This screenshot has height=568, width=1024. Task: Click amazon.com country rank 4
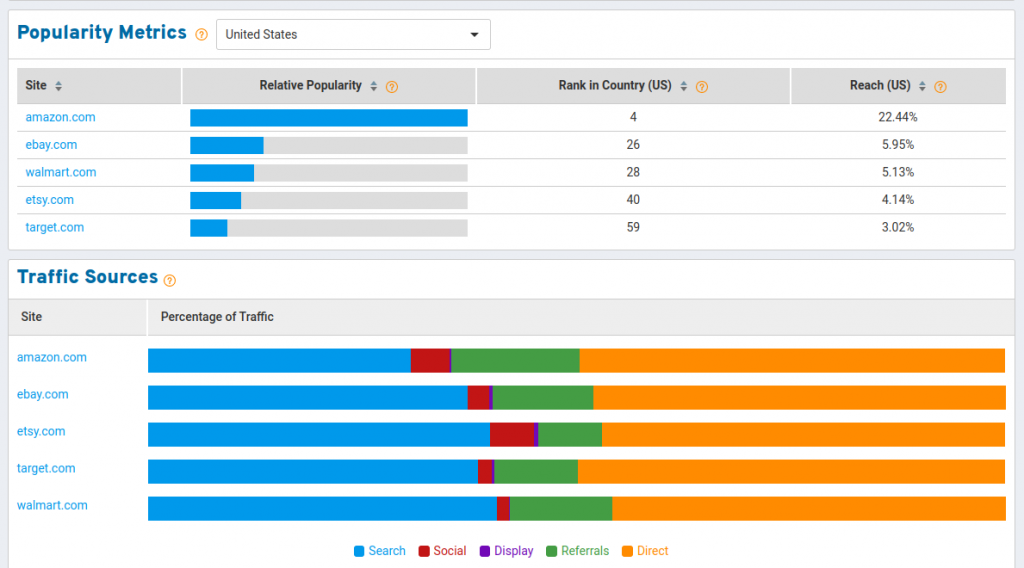coord(633,118)
